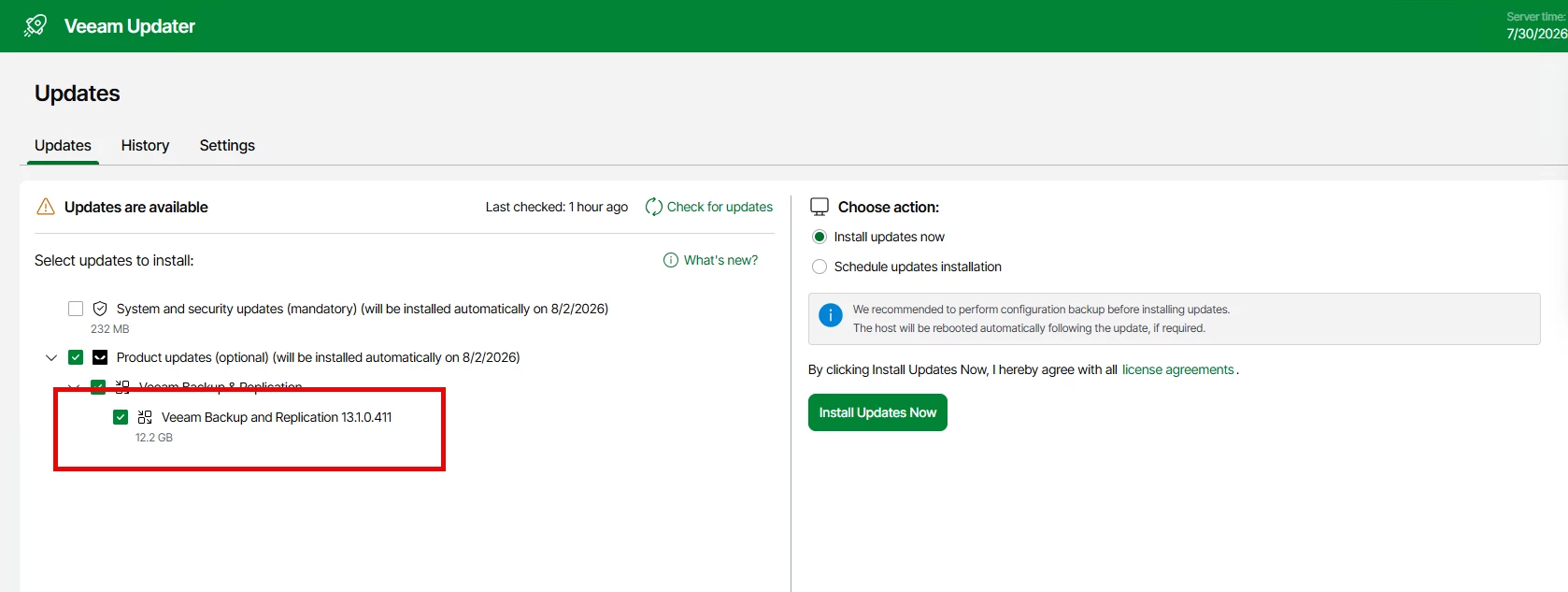Uncheck the Product updates (optional) checkbox
This screenshot has height=592, width=1568.
click(76, 357)
